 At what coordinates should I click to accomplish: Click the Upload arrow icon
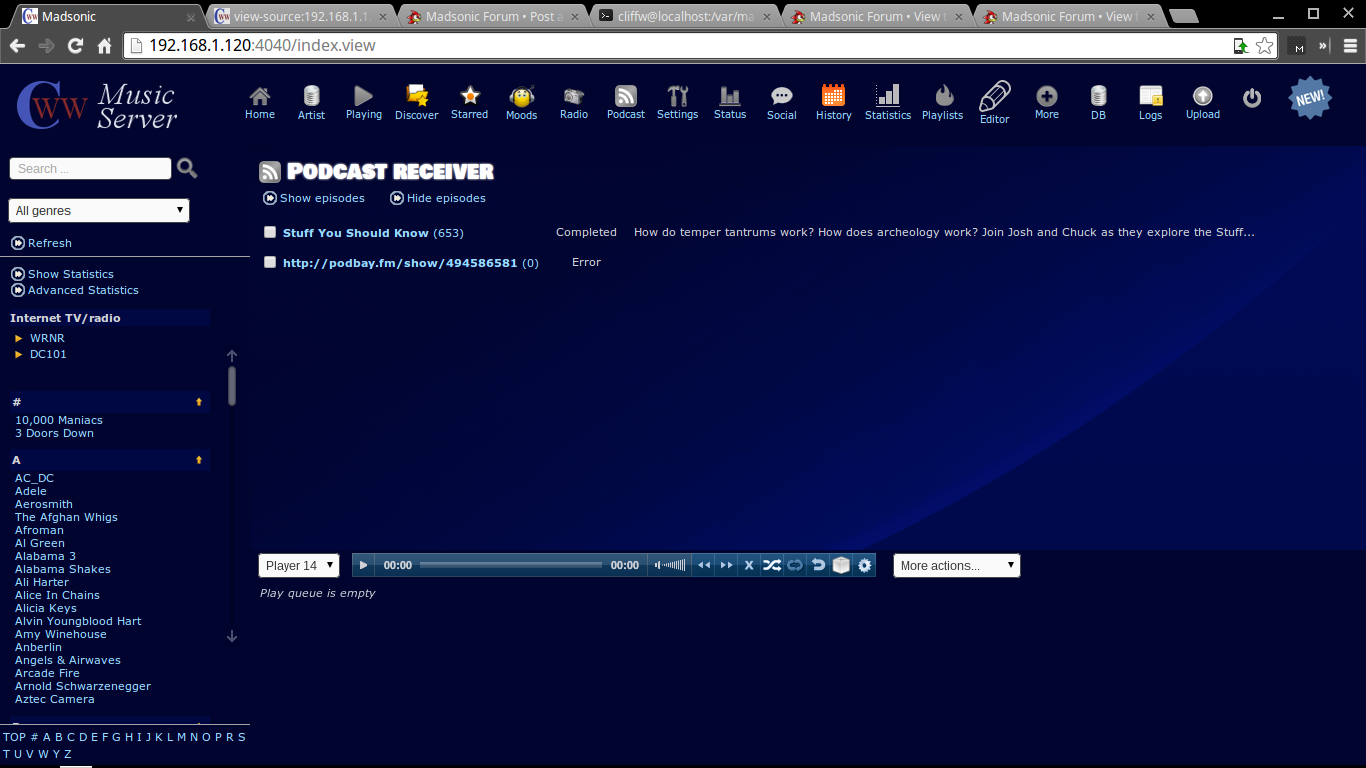click(x=1202, y=96)
